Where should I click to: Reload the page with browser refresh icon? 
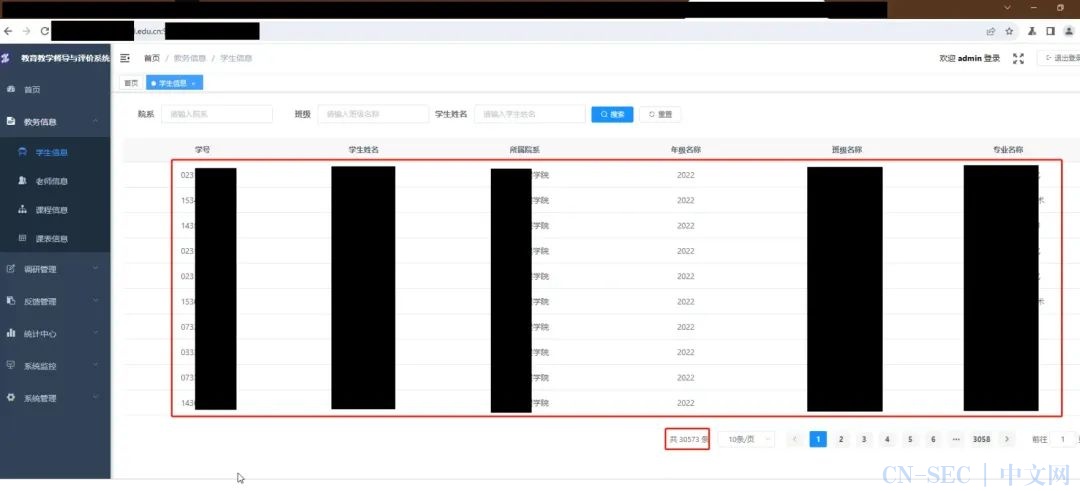[x=45, y=31]
